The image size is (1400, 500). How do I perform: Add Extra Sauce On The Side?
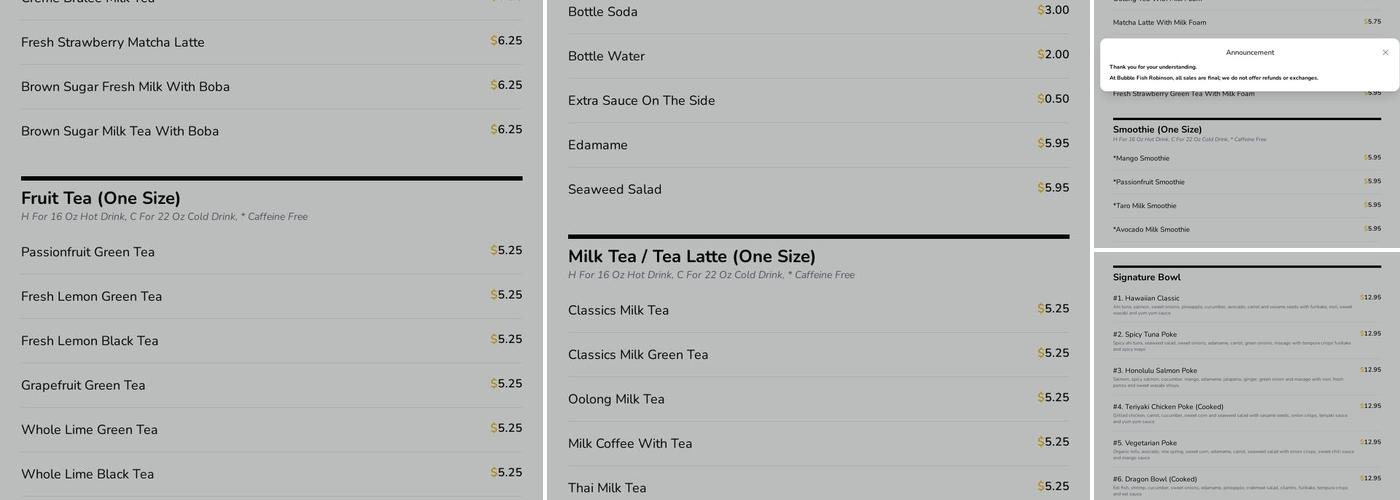[x=641, y=101]
